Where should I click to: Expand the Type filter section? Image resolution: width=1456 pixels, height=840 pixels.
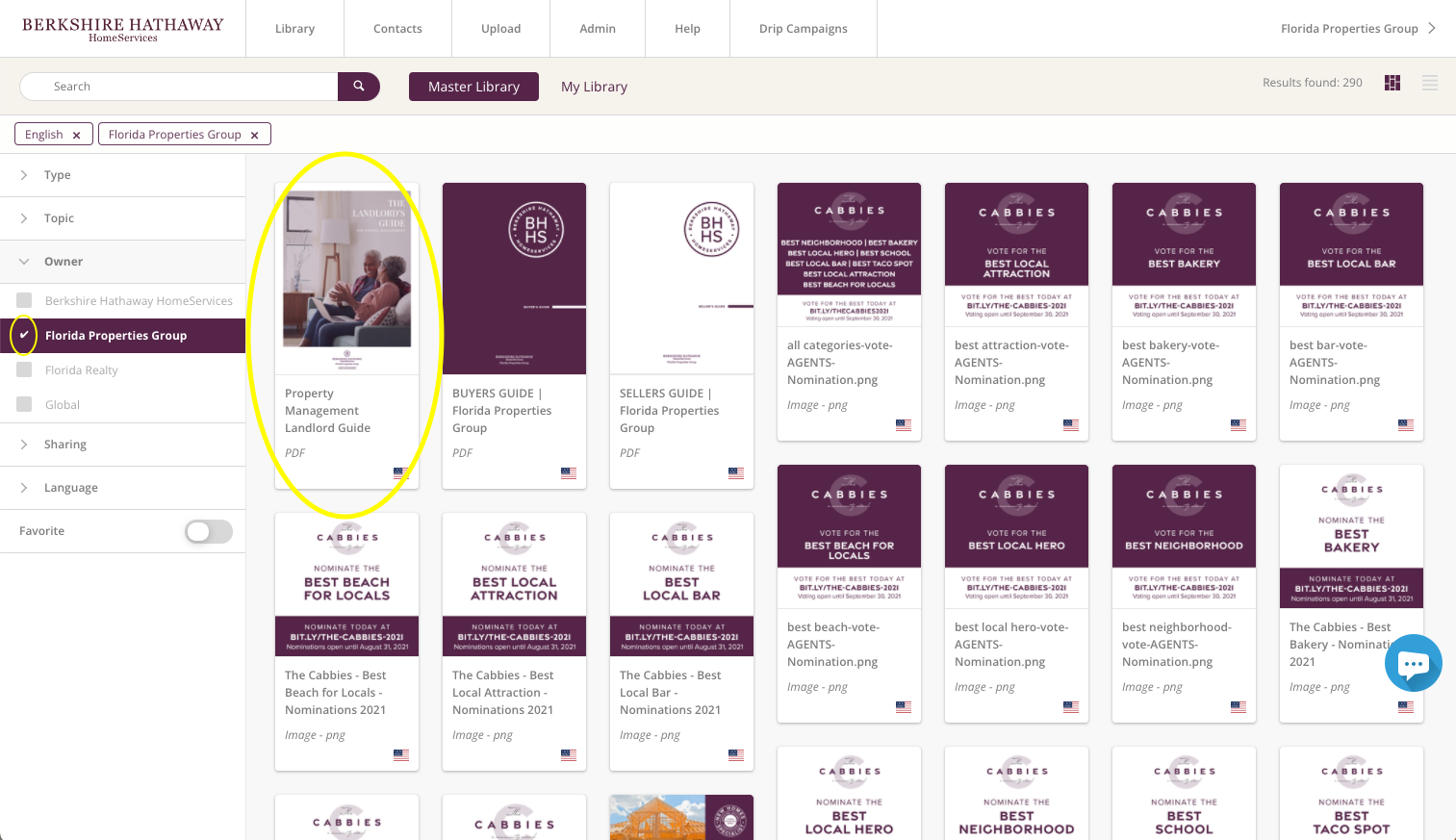pos(122,175)
